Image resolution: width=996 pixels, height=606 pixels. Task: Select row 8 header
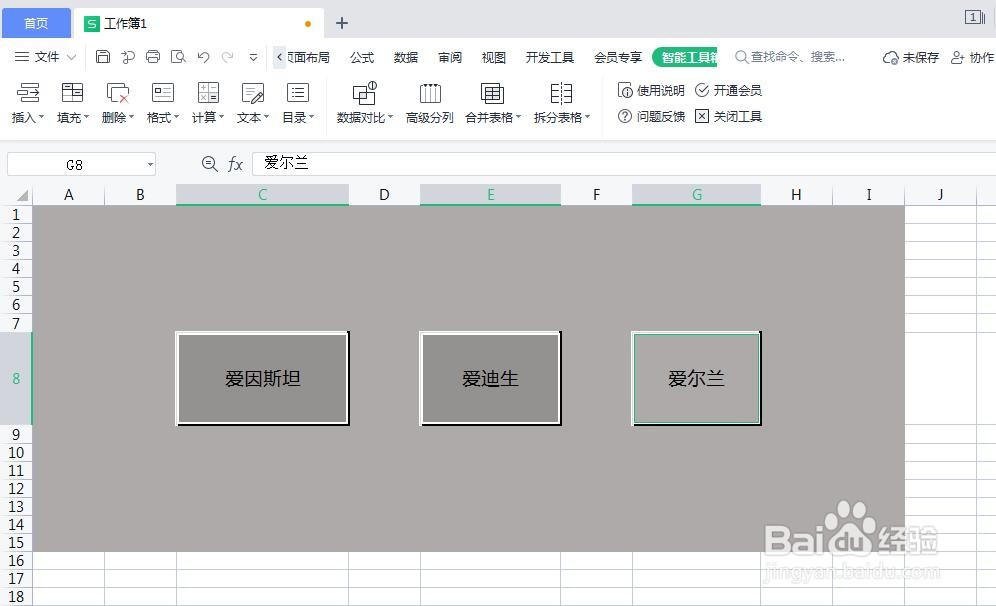point(16,379)
